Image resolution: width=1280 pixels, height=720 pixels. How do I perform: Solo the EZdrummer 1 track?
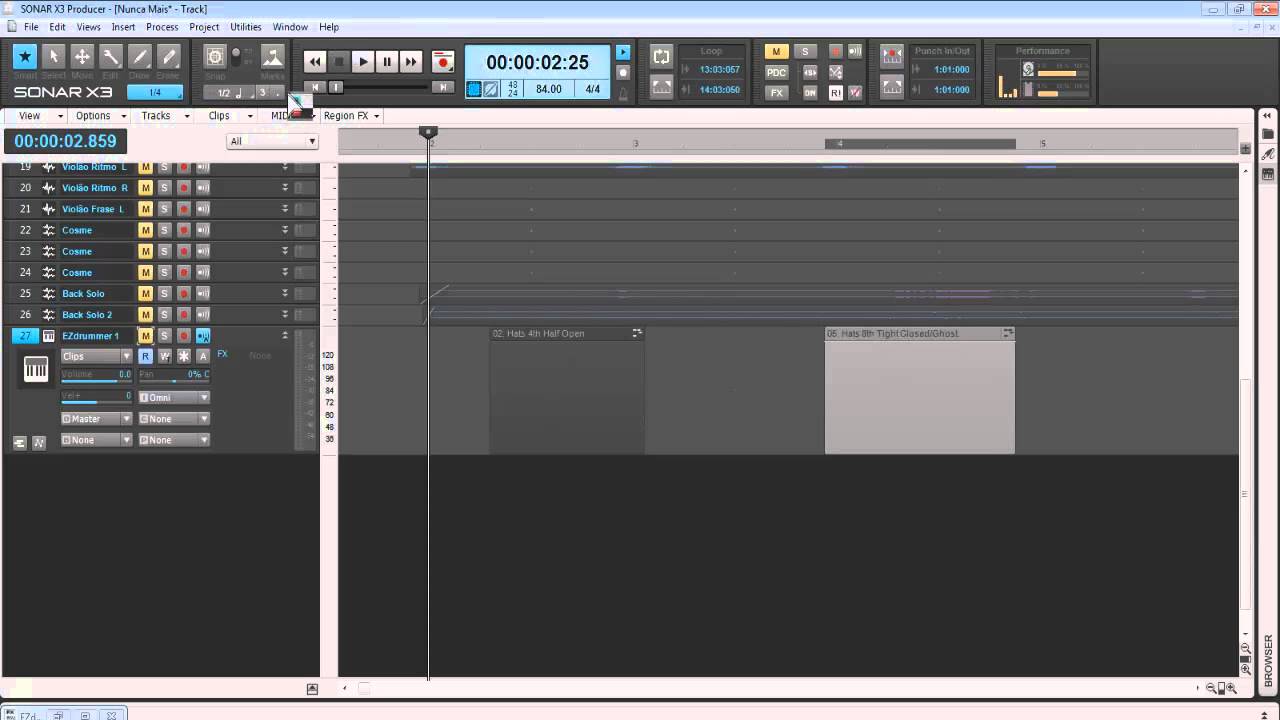pyautogui.click(x=164, y=336)
